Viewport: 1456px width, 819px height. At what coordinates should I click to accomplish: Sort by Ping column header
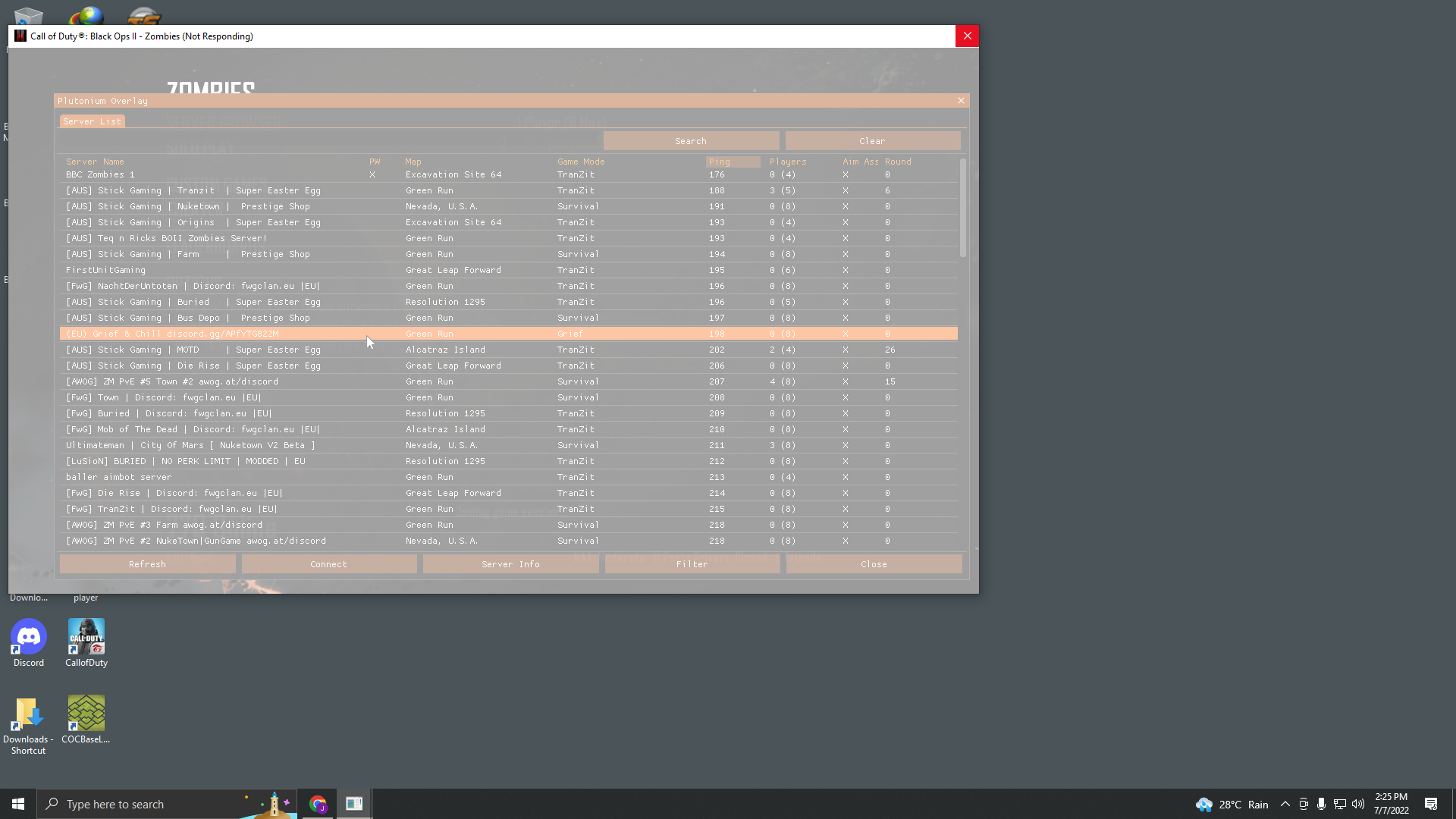(x=733, y=162)
